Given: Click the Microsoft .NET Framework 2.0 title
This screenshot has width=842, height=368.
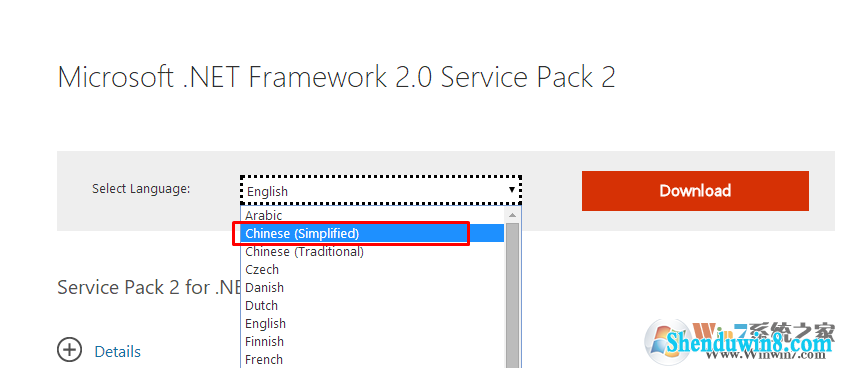Looking at the screenshot, I should tap(336, 77).
